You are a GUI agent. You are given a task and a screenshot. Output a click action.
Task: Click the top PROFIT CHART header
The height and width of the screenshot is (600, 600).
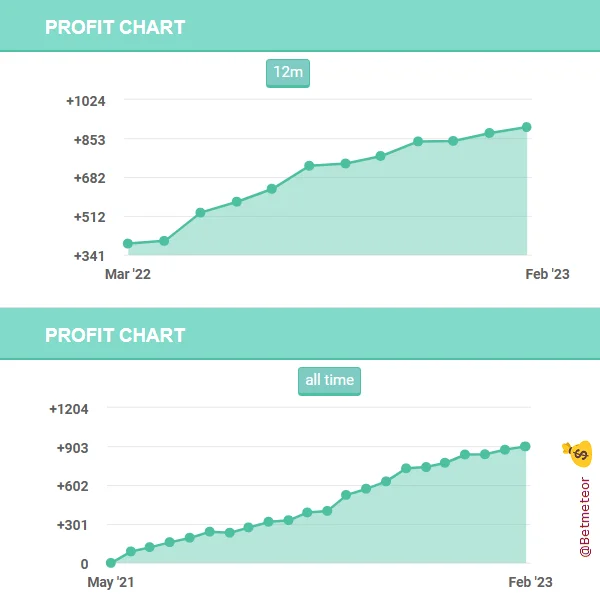pos(115,27)
